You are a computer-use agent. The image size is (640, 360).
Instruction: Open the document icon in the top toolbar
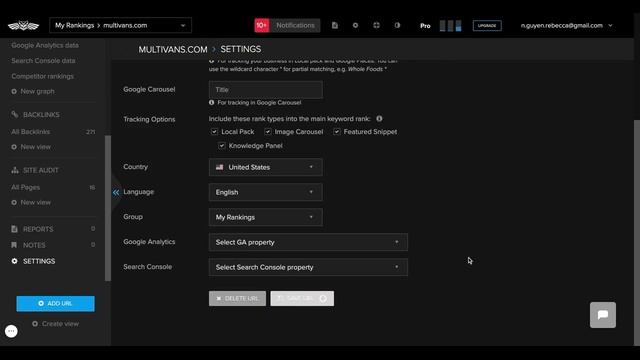[x=335, y=25]
